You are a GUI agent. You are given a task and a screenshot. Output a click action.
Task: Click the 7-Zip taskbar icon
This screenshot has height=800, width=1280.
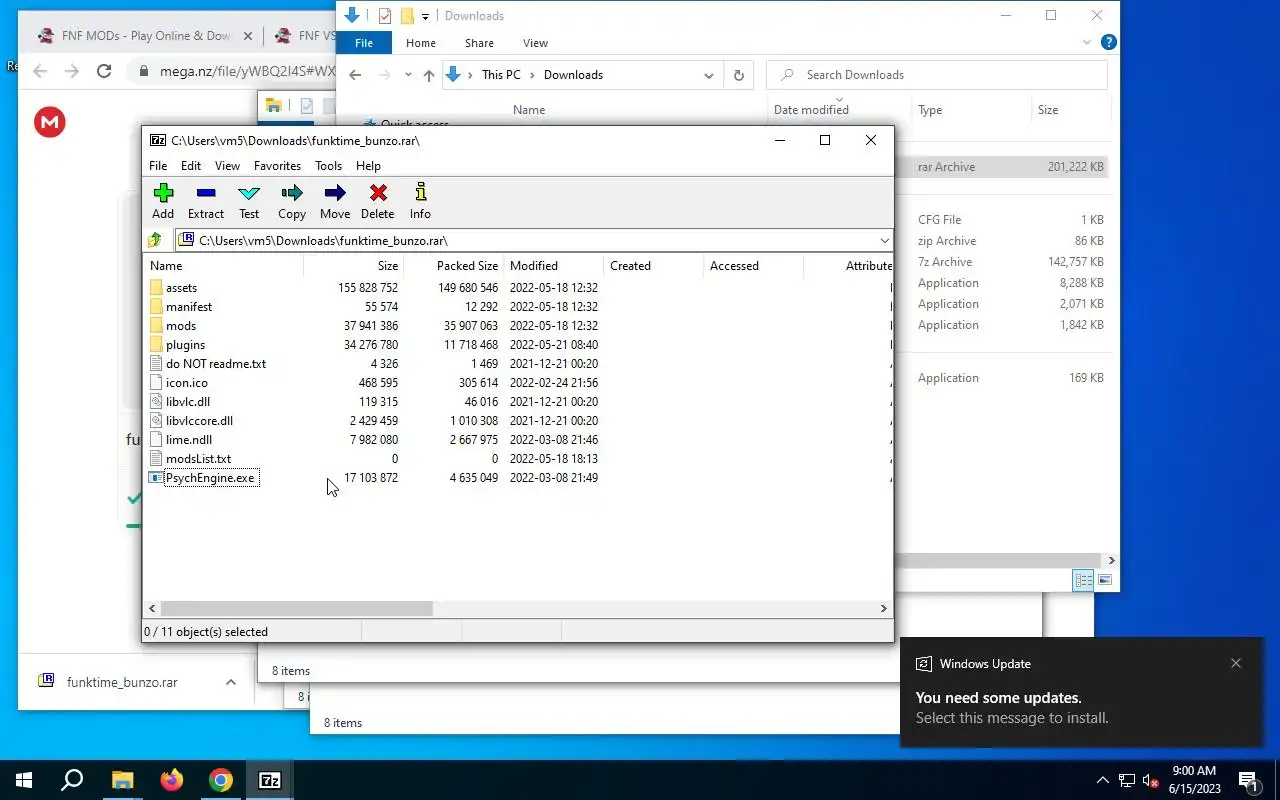point(270,780)
